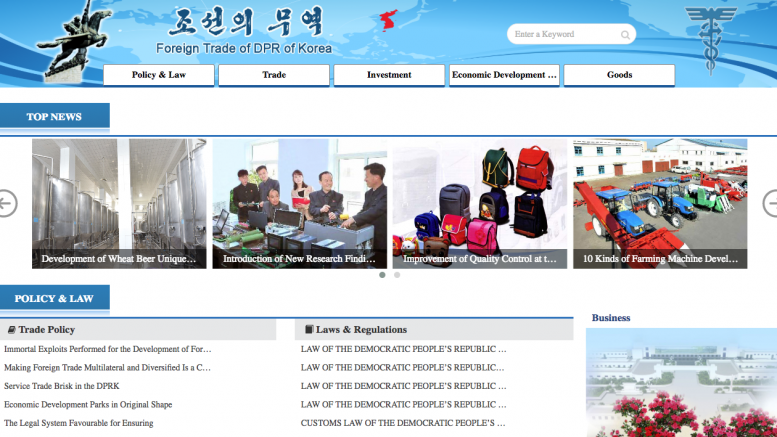Select the first carousel page dot
Screen dimensions: 777x437
[x=382, y=274]
